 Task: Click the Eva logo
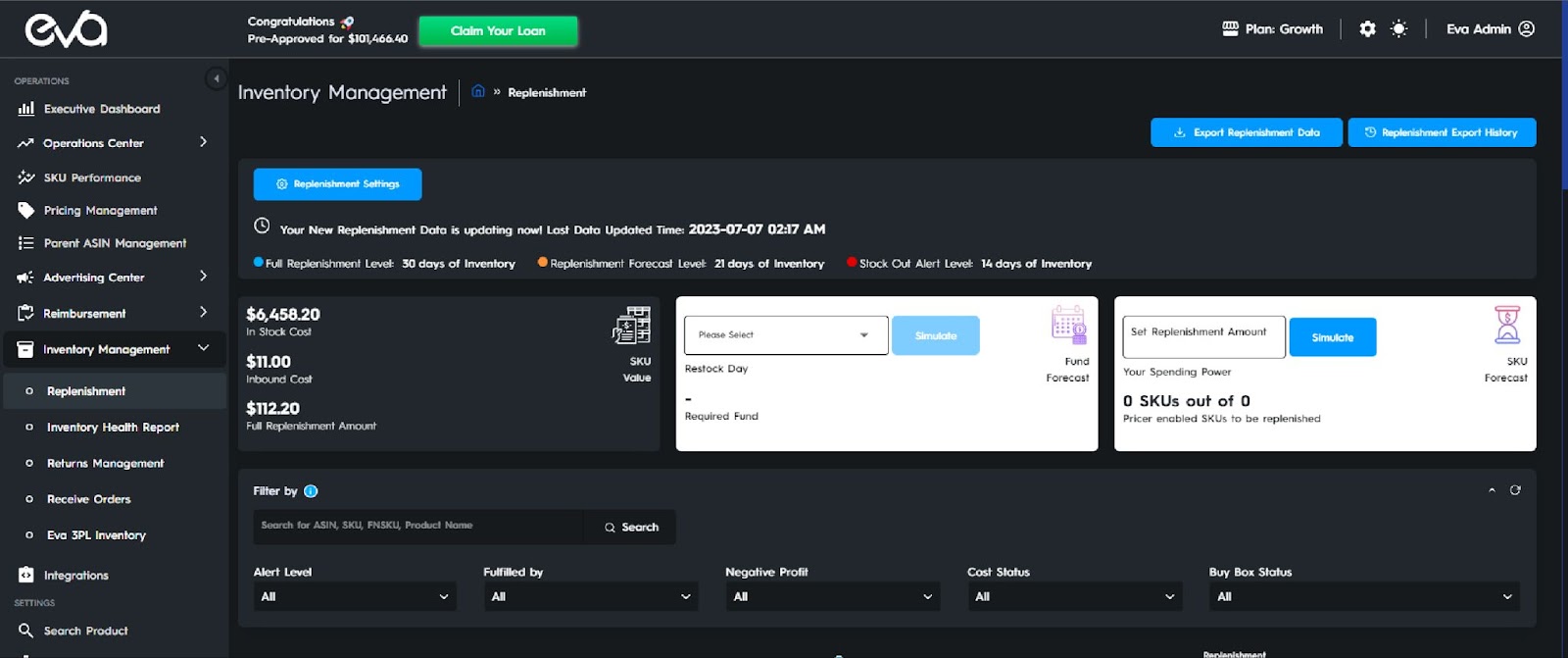click(x=66, y=29)
